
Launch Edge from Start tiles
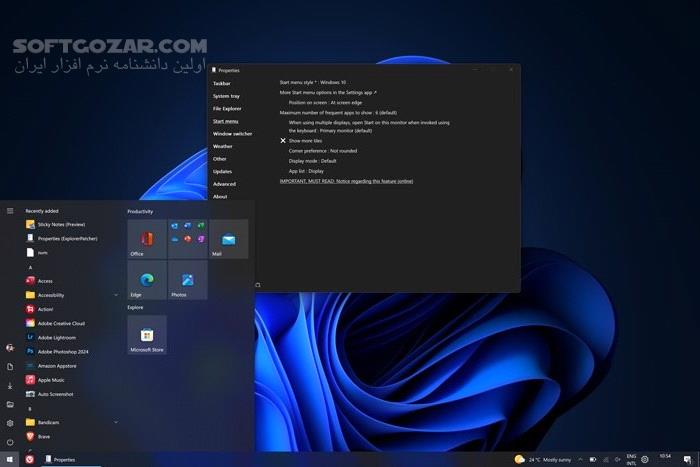pos(147,280)
